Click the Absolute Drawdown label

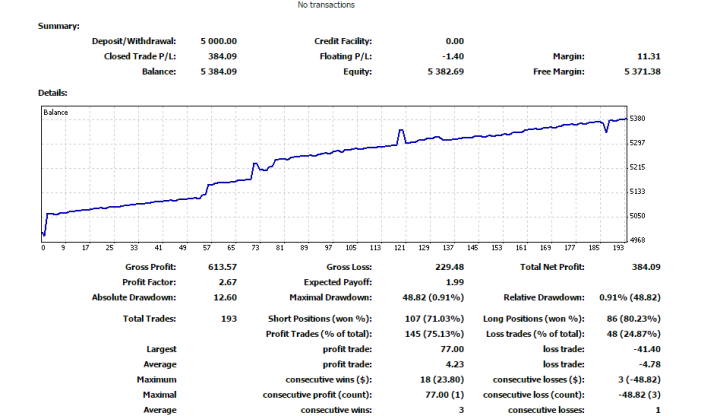[134, 298]
